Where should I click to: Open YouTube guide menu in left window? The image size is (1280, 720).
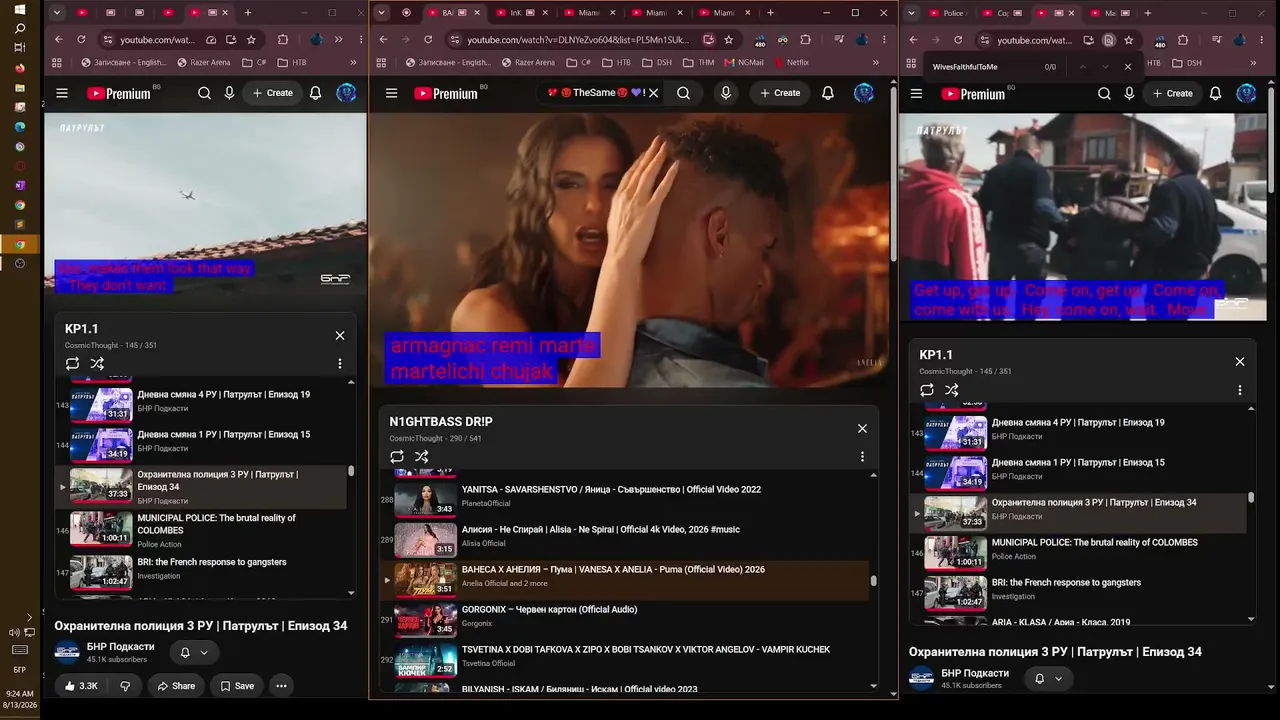(62, 93)
